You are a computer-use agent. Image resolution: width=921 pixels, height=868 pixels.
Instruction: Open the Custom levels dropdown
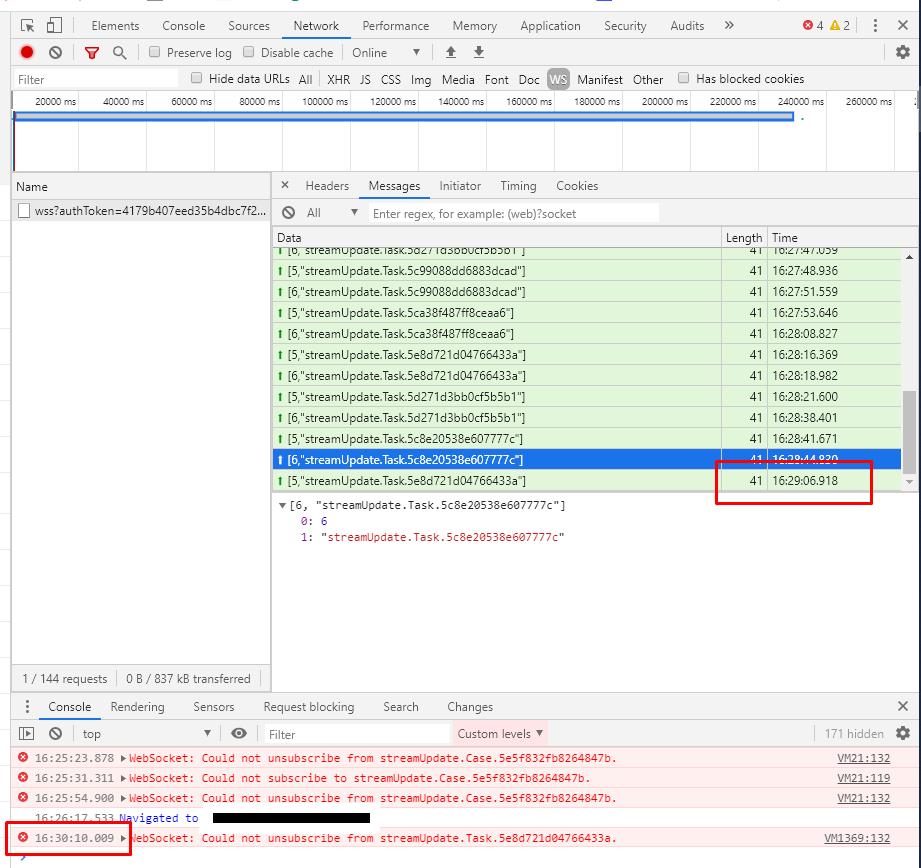[x=500, y=734]
